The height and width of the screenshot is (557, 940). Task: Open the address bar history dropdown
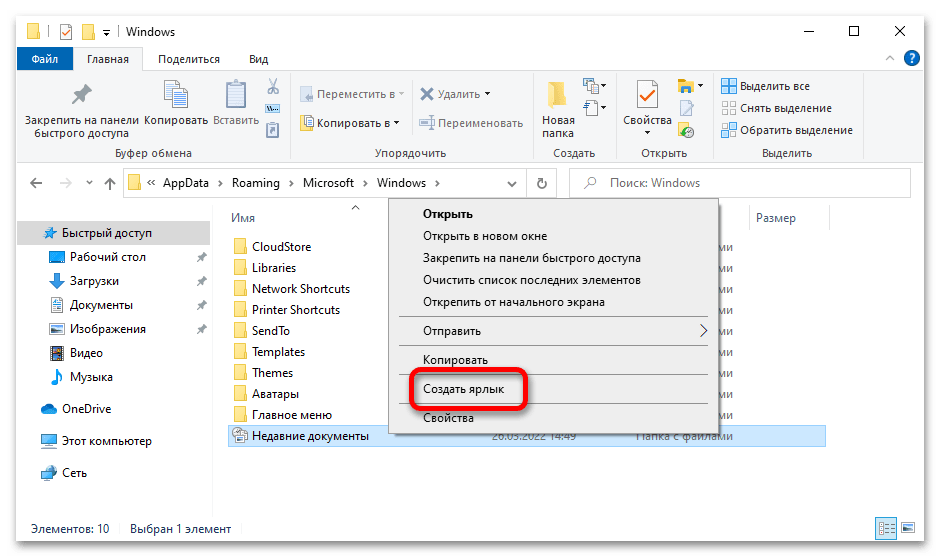511,183
